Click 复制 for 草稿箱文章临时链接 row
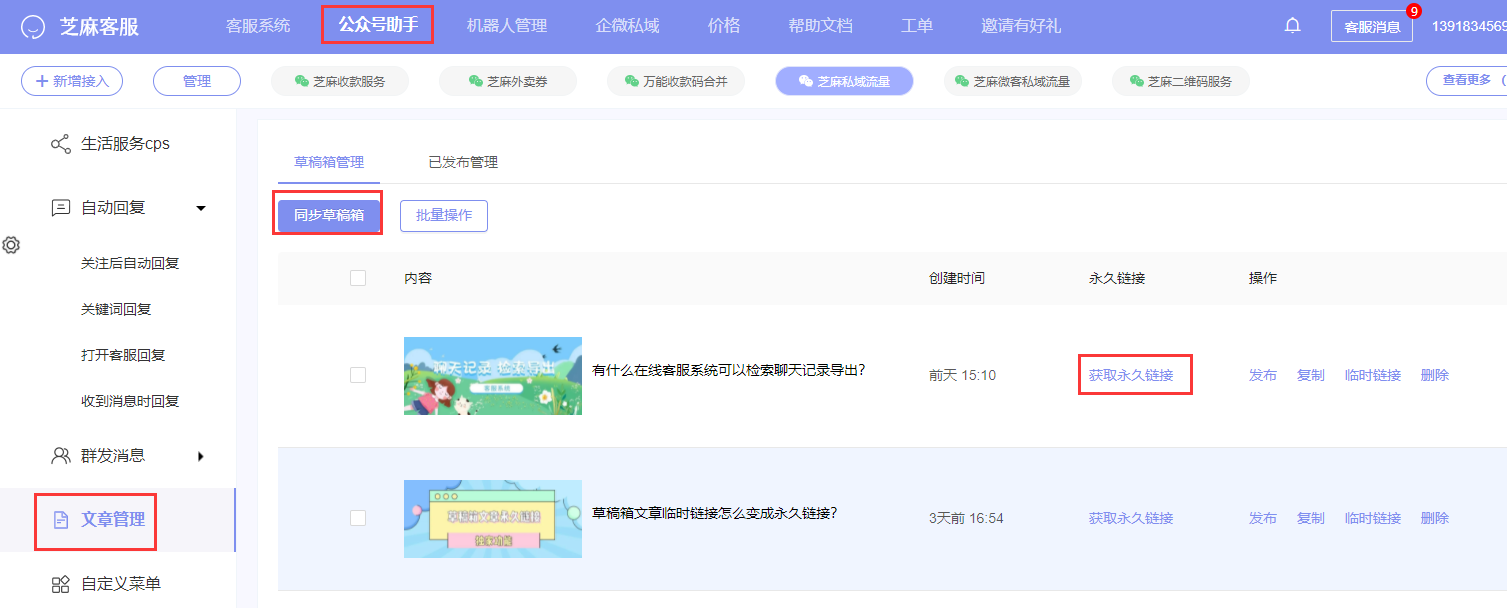1507x608 pixels. point(1311,518)
